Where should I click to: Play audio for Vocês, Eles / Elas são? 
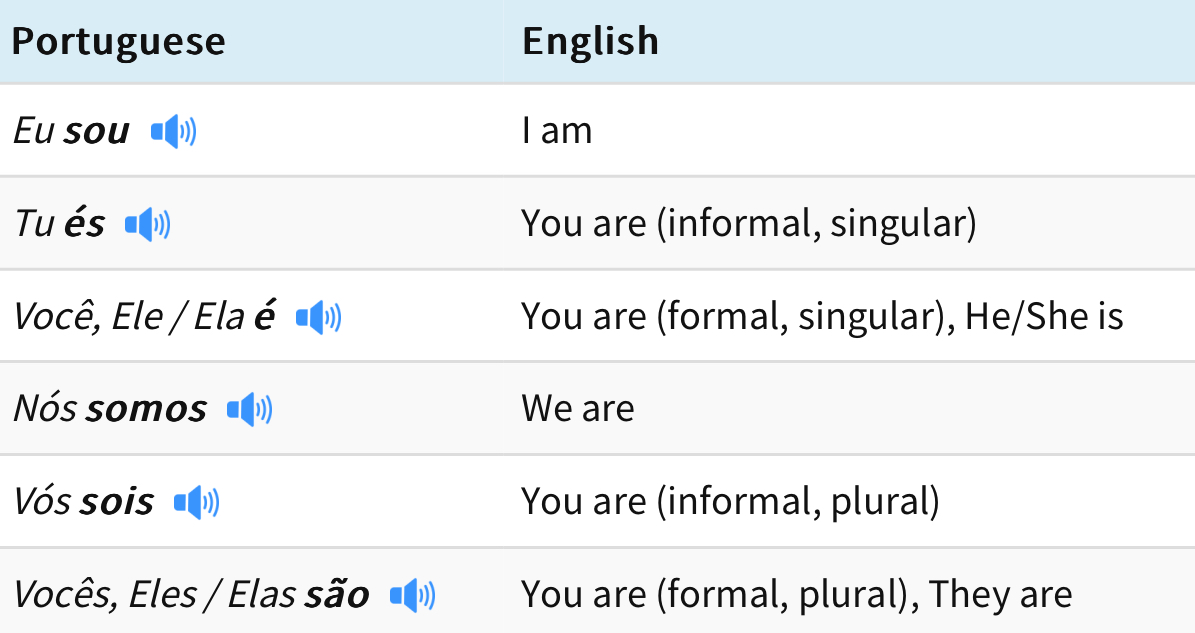412,596
